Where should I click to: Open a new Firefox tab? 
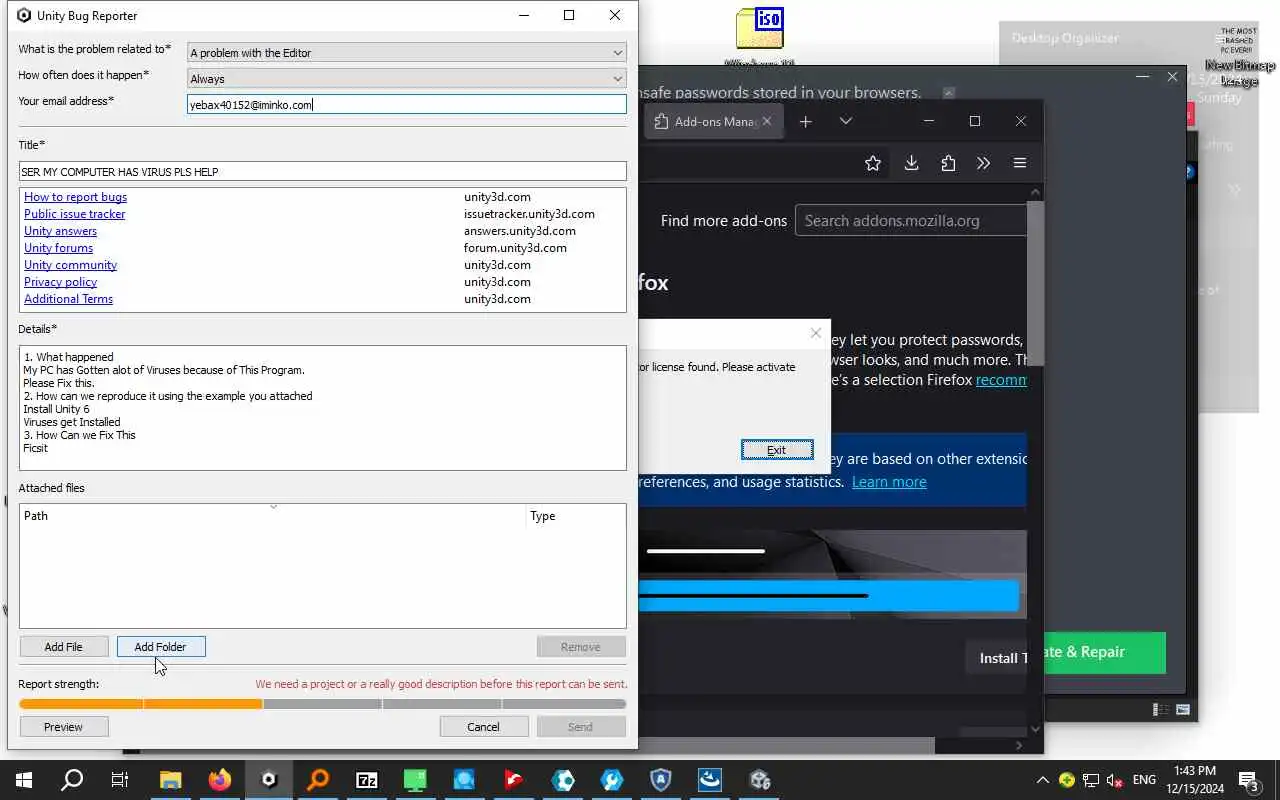coord(805,121)
